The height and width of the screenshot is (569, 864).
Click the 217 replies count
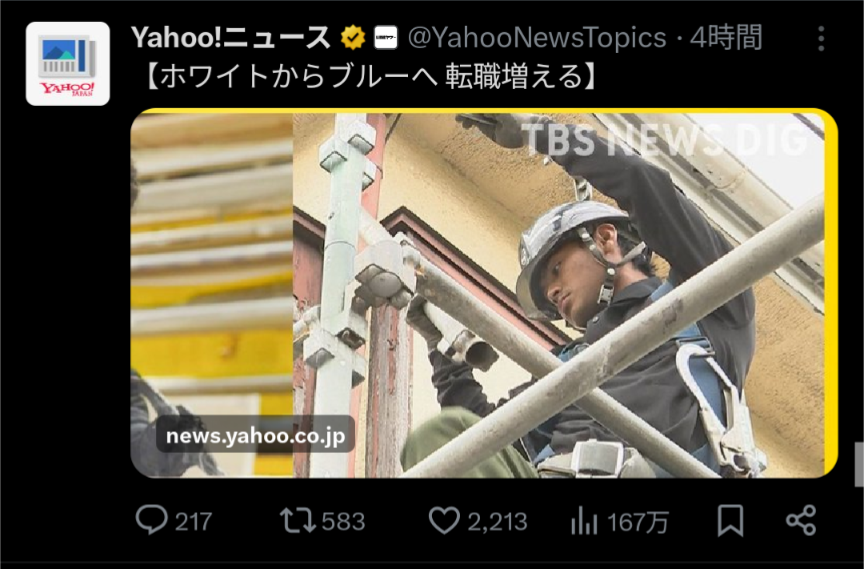click(193, 522)
